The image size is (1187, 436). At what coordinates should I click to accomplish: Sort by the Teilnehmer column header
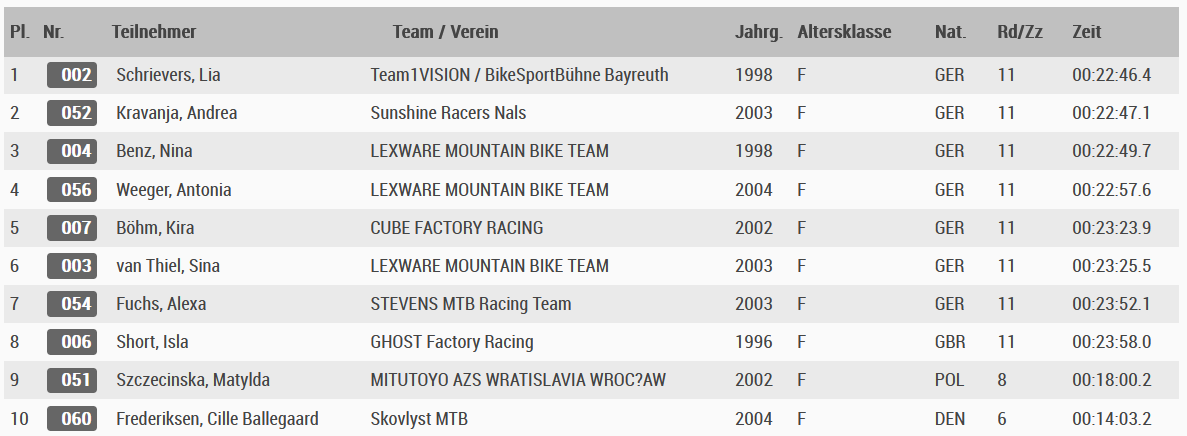coord(154,32)
